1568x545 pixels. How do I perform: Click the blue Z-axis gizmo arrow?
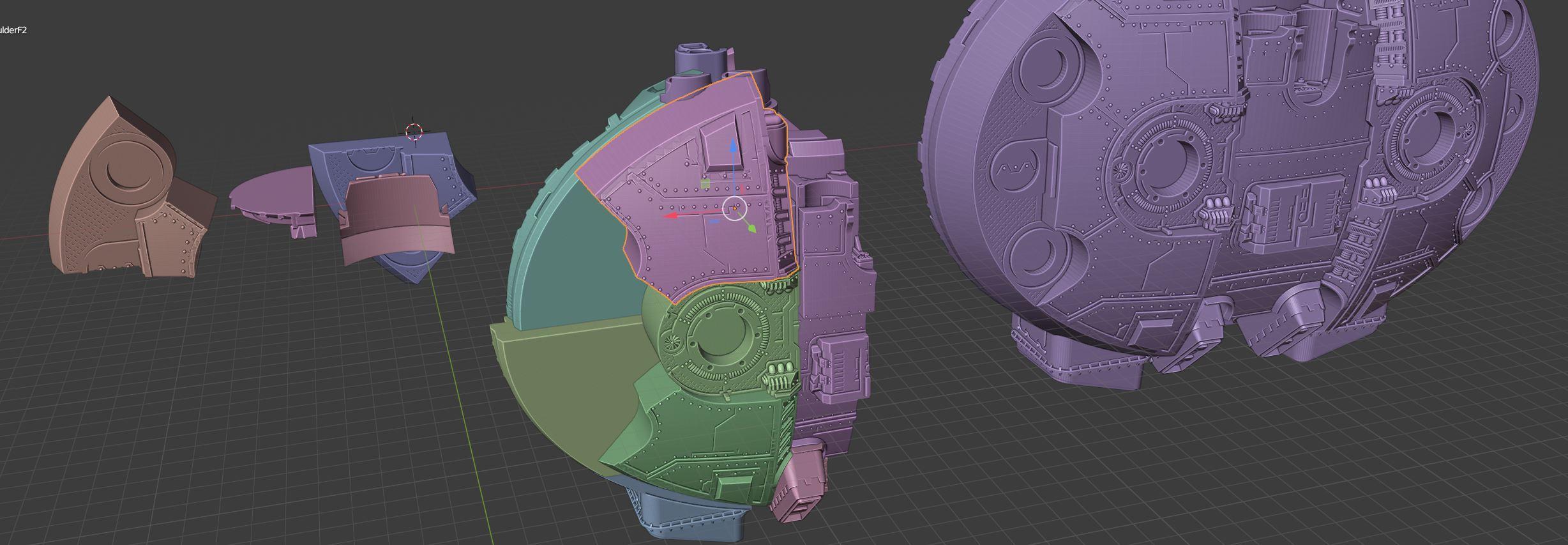(x=734, y=148)
